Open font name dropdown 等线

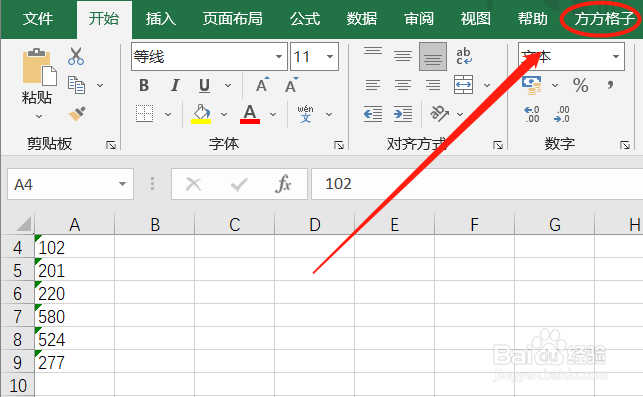tap(279, 56)
